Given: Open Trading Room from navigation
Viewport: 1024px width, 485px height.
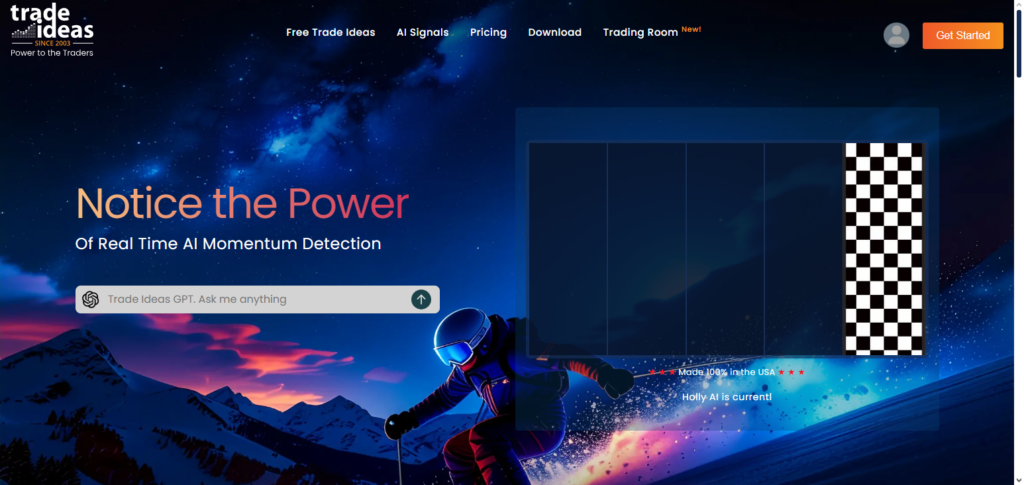Looking at the screenshot, I should [x=640, y=32].
